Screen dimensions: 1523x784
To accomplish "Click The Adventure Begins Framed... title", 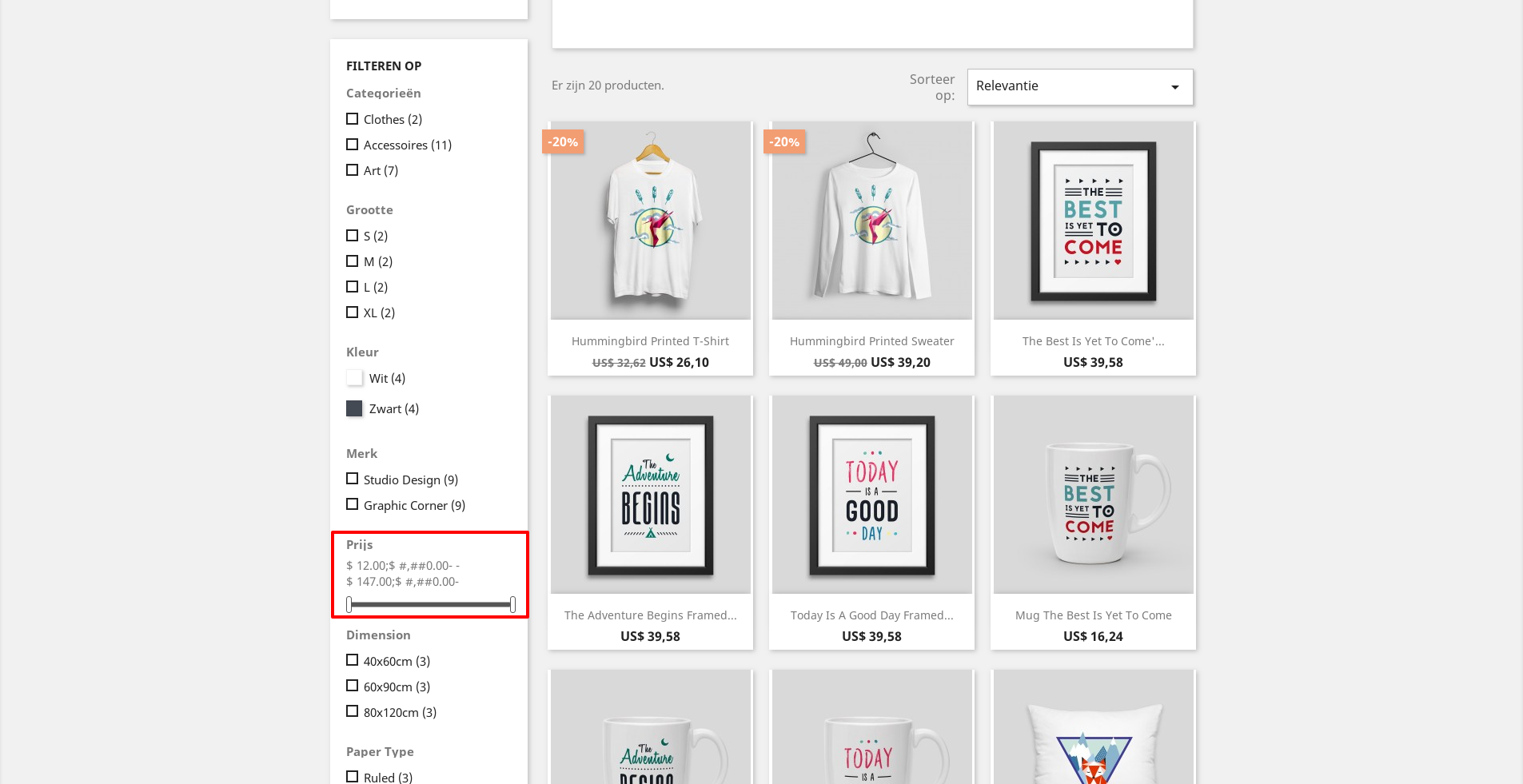I will [650, 615].
